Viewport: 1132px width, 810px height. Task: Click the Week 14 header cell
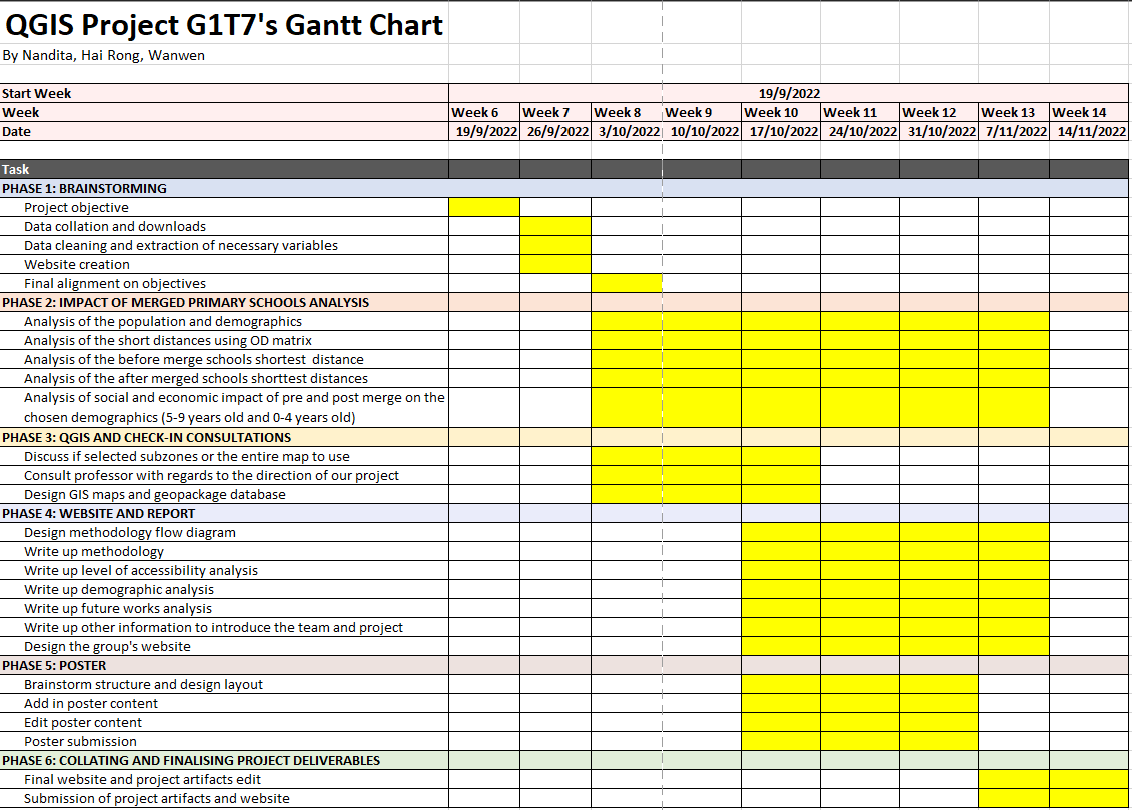click(x=1088, y=112)
